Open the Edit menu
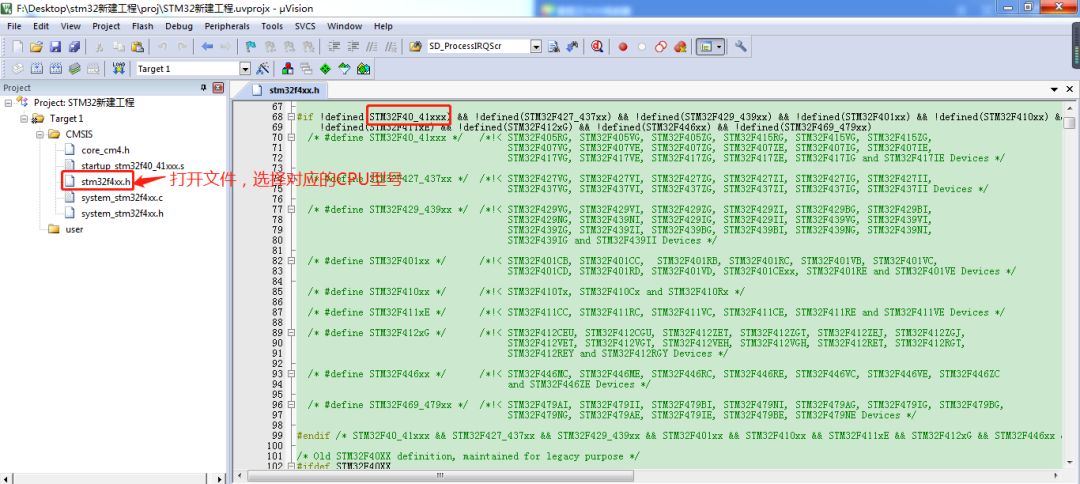Viewport: 1080px width, 484px height. coord(41,26)
